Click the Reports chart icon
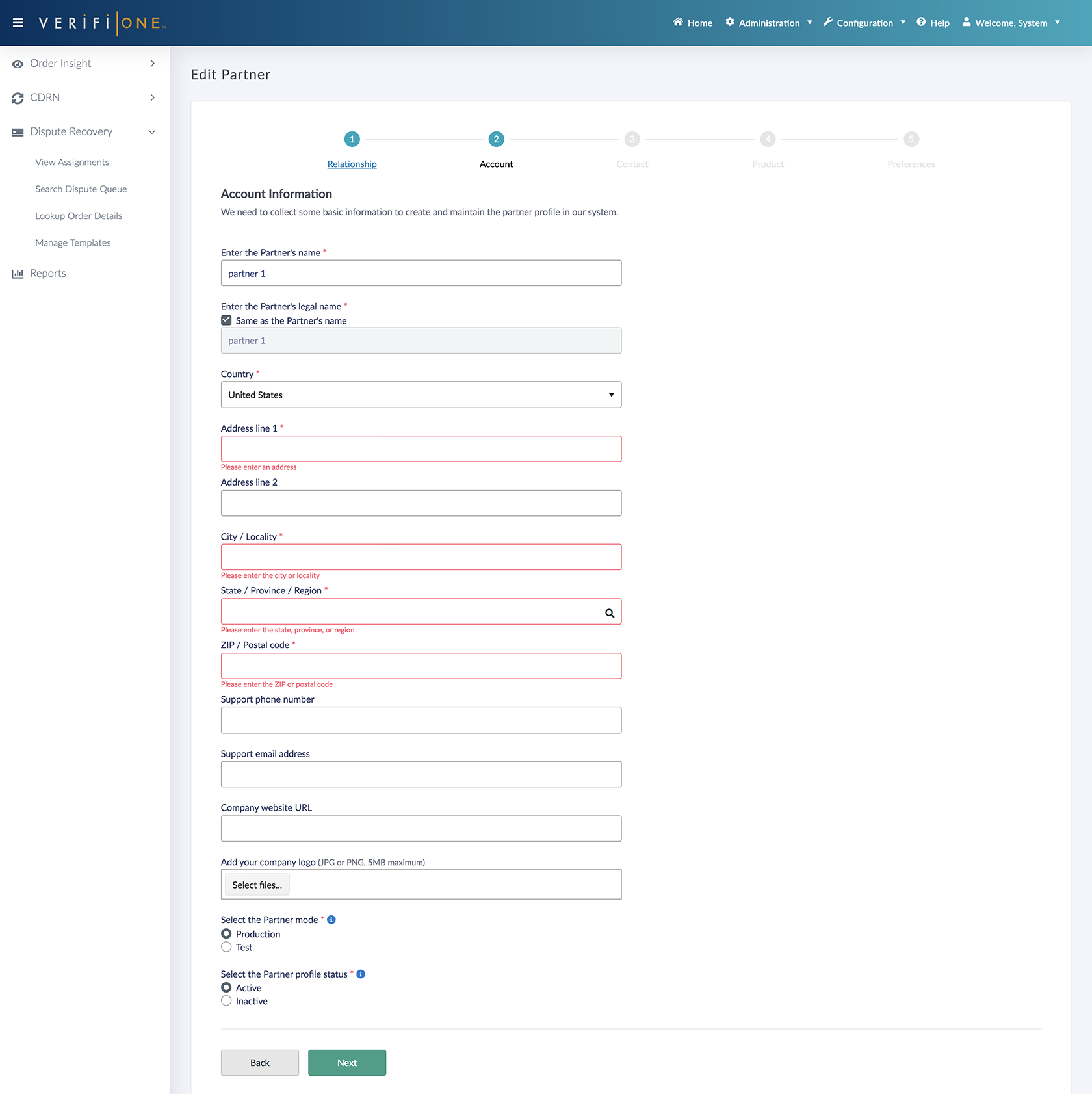Viewport: 1092px width, 1094px height. coord(18,274)
